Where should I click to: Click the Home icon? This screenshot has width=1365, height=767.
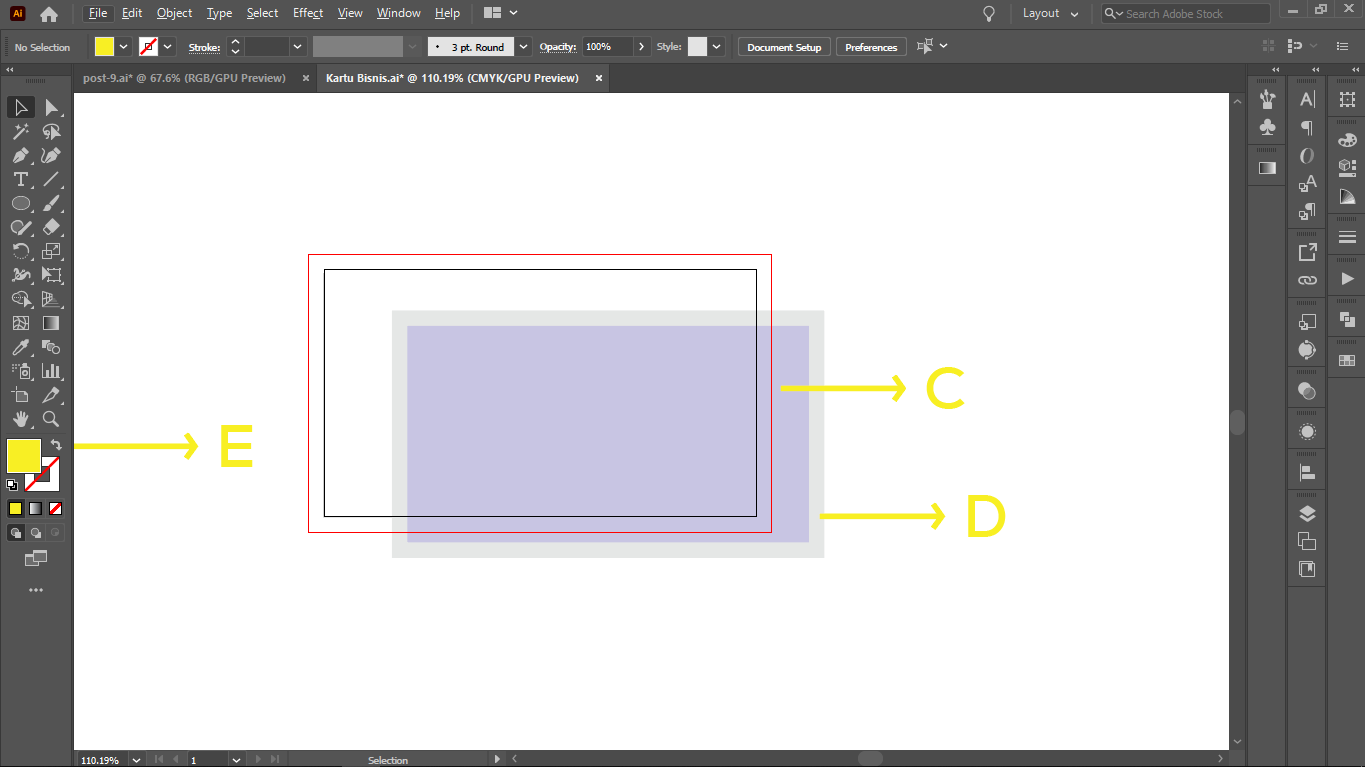click(x=48, y=14)
